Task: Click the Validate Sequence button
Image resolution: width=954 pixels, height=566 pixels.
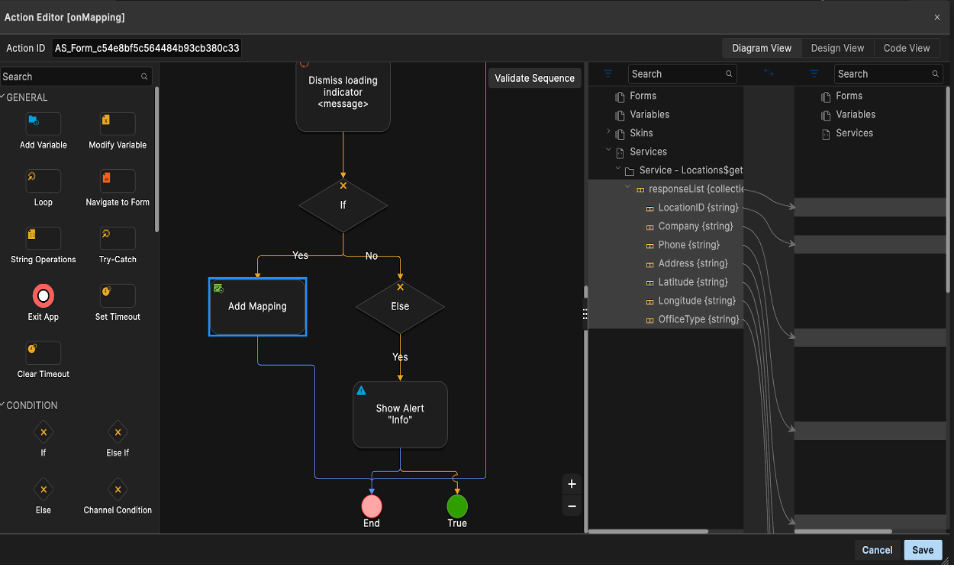Action: pos(534,78)
